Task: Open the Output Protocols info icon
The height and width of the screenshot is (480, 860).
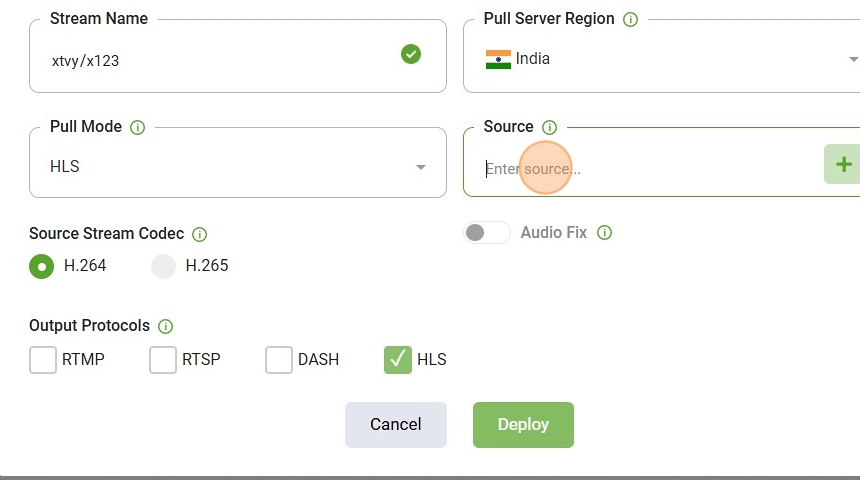Action: (x=165, y=326)
